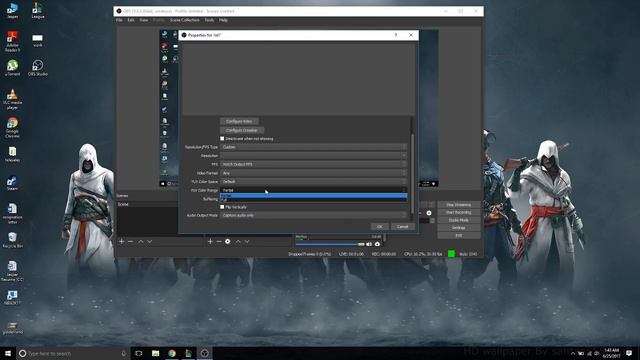Click the OBS icon in the Windows taskbar

pos(204,353)
